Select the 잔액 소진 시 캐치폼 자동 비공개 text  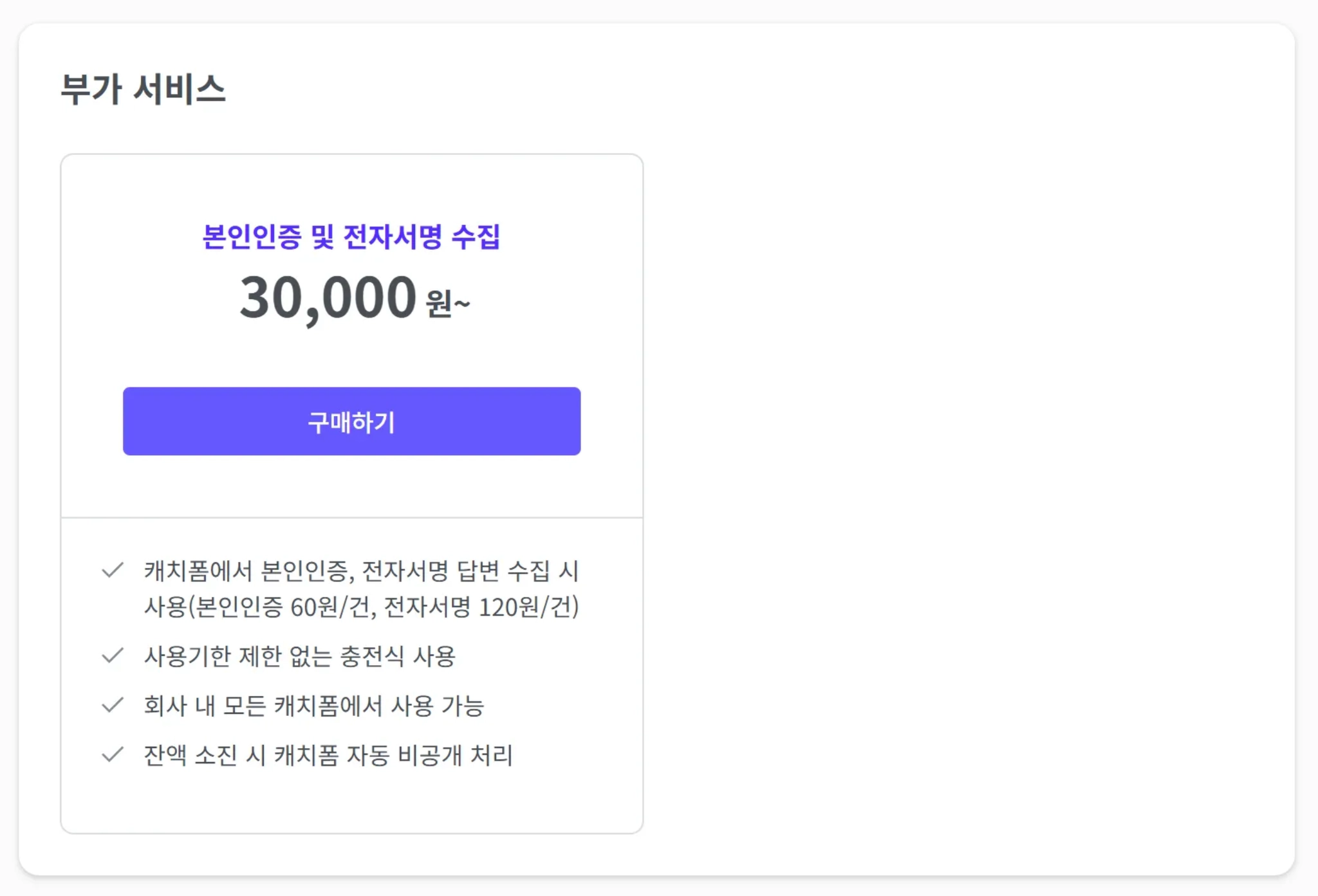(x=328, y=755)
